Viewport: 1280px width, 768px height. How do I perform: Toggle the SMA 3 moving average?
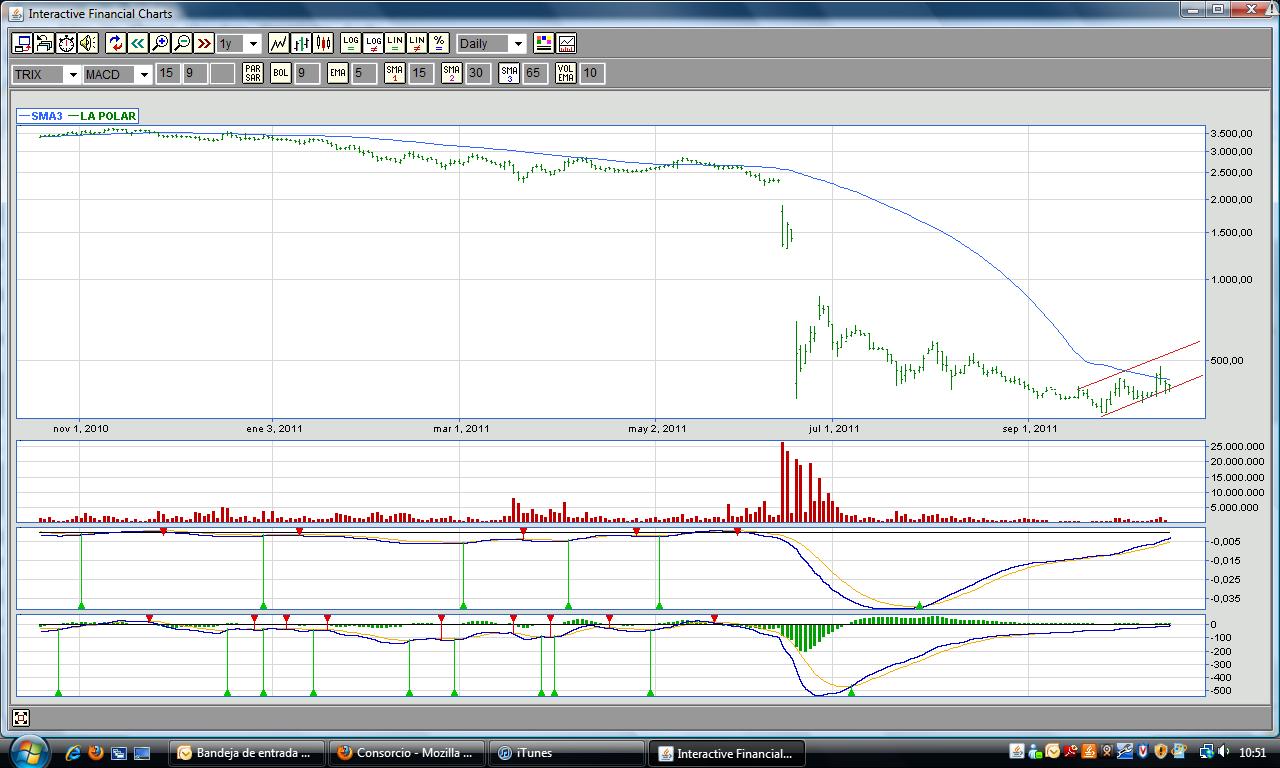point(509,73)
